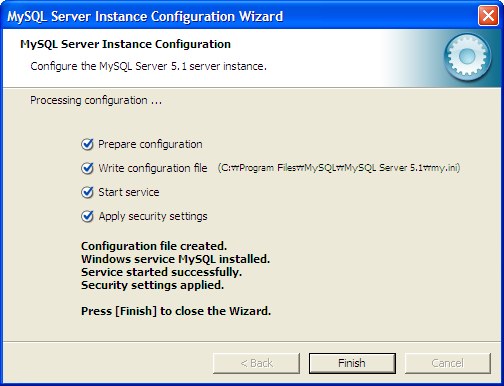Click the Start service label

pos(129,192)
